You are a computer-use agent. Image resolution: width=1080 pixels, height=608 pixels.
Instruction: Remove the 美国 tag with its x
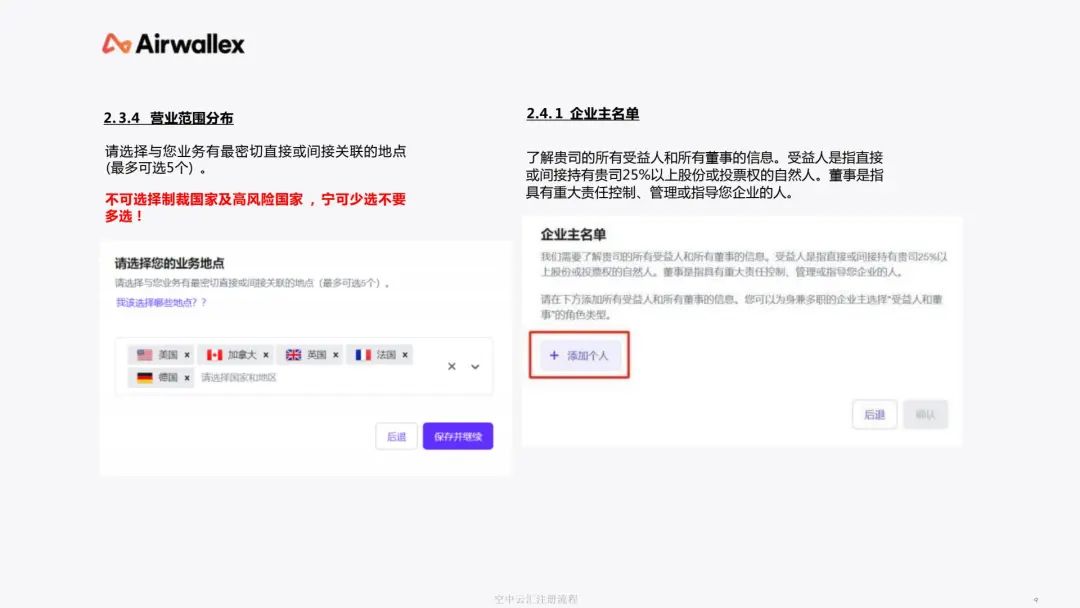187,355
